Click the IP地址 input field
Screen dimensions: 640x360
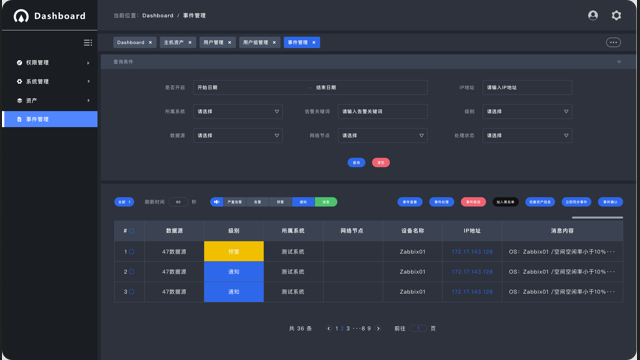tap(527, 87)
